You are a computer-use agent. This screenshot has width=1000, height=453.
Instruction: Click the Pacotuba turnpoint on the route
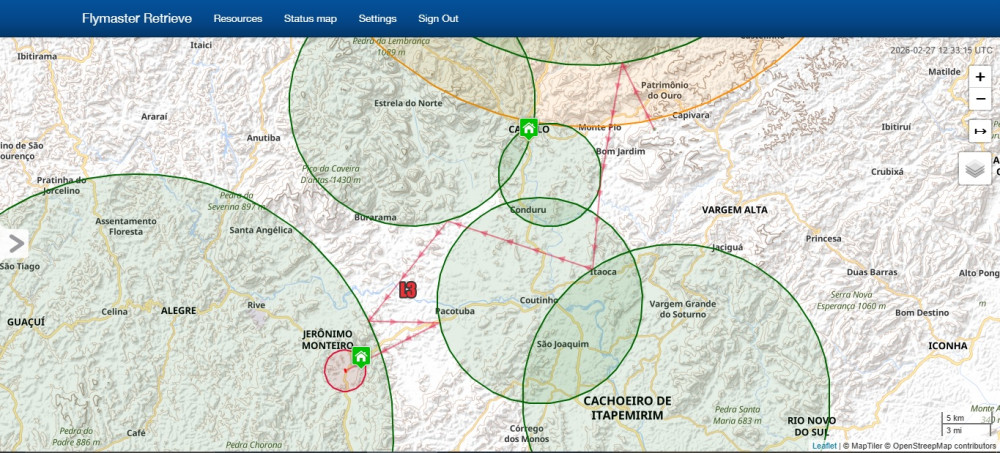point(437,321)
